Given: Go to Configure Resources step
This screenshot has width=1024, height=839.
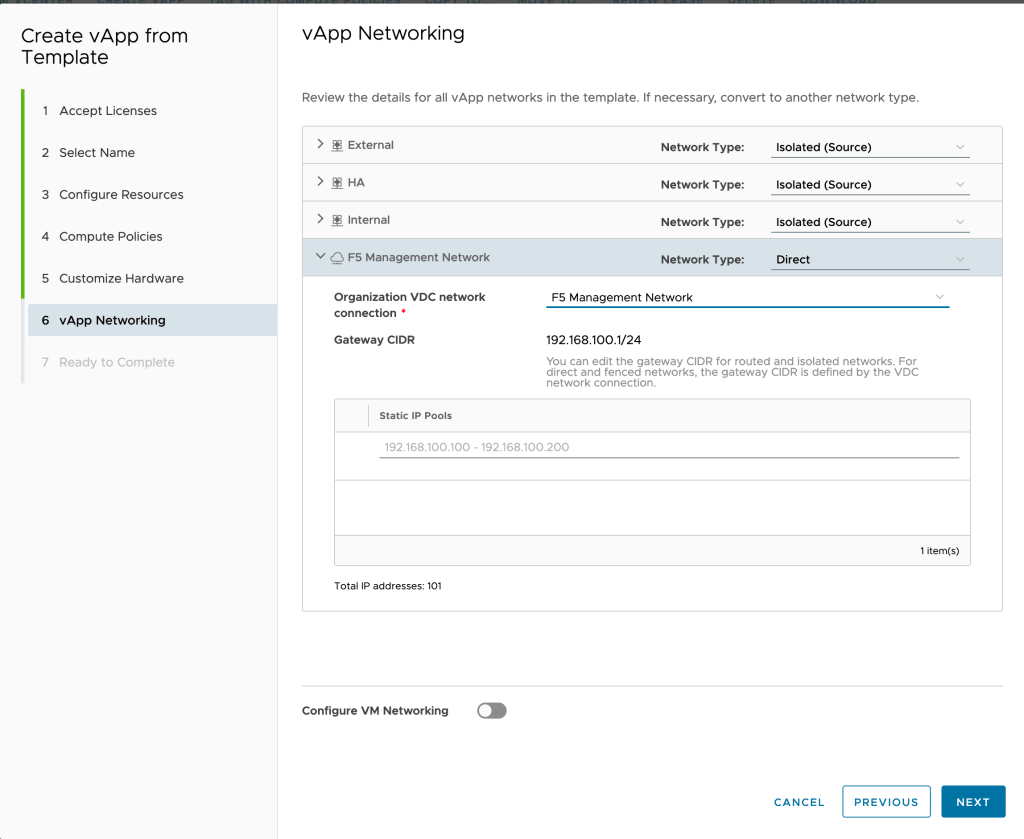Looking at the screenshot, I should (x=121, y=195).
